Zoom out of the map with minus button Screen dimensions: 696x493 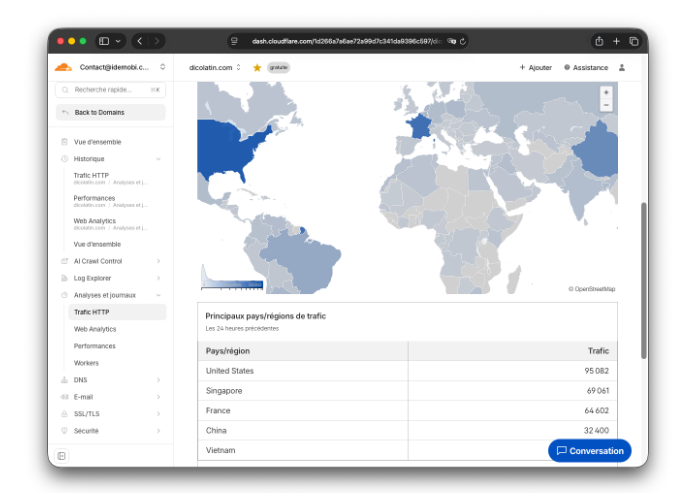tap(606, 105)
